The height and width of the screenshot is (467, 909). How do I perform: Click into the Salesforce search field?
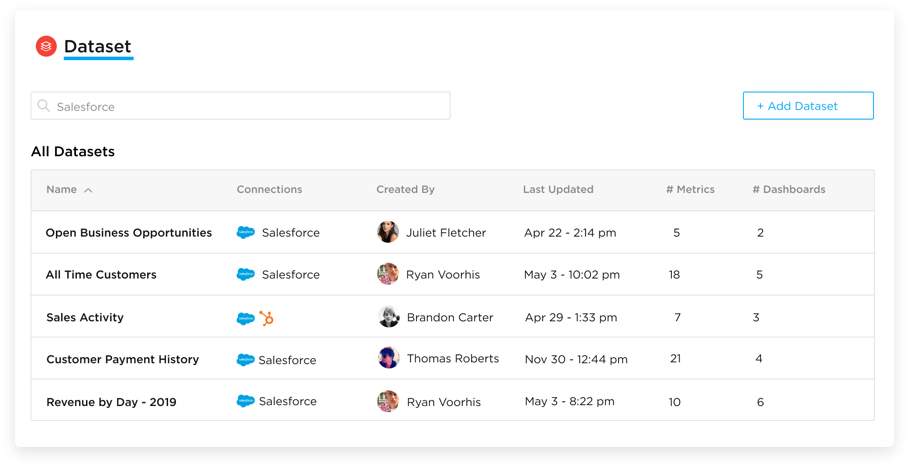pyautogui.click(x=250, y=106)
